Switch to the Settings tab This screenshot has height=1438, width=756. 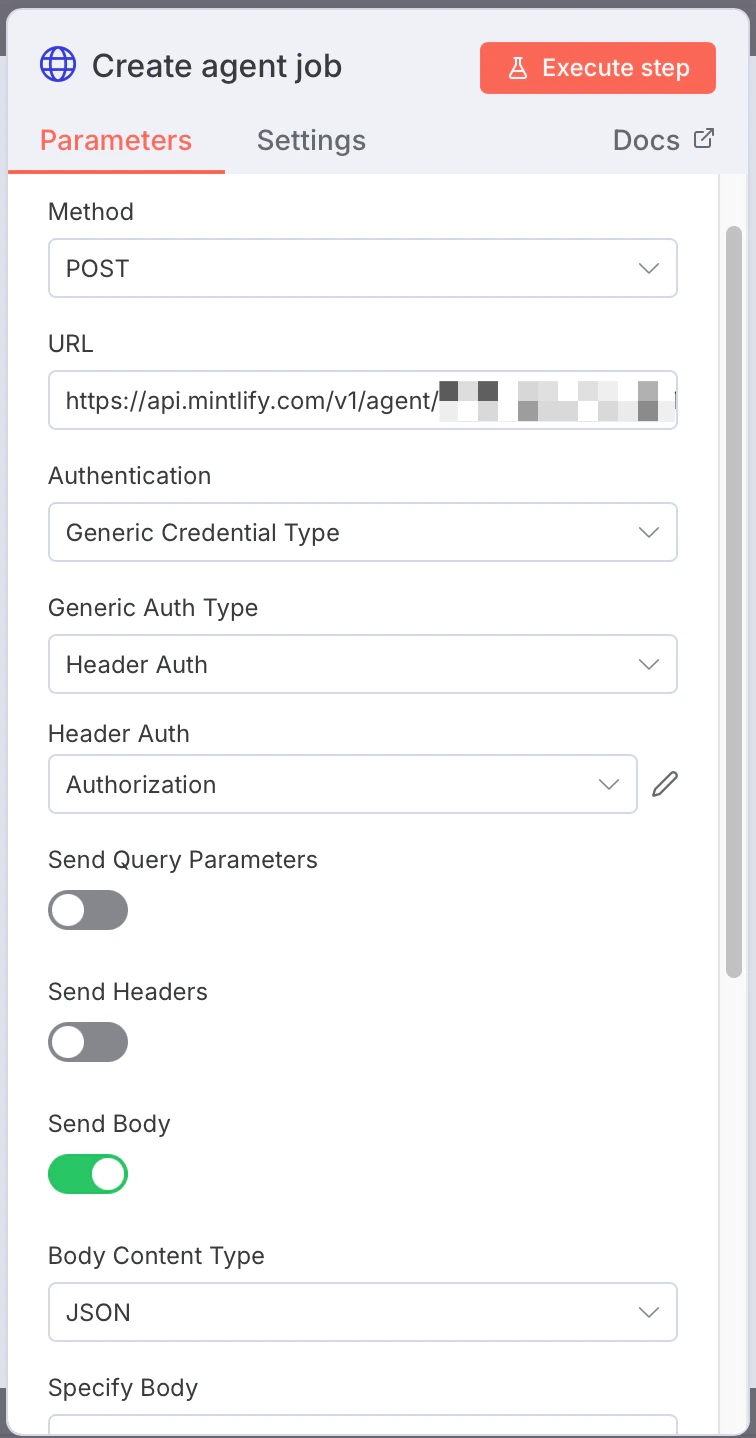(311, 140)
